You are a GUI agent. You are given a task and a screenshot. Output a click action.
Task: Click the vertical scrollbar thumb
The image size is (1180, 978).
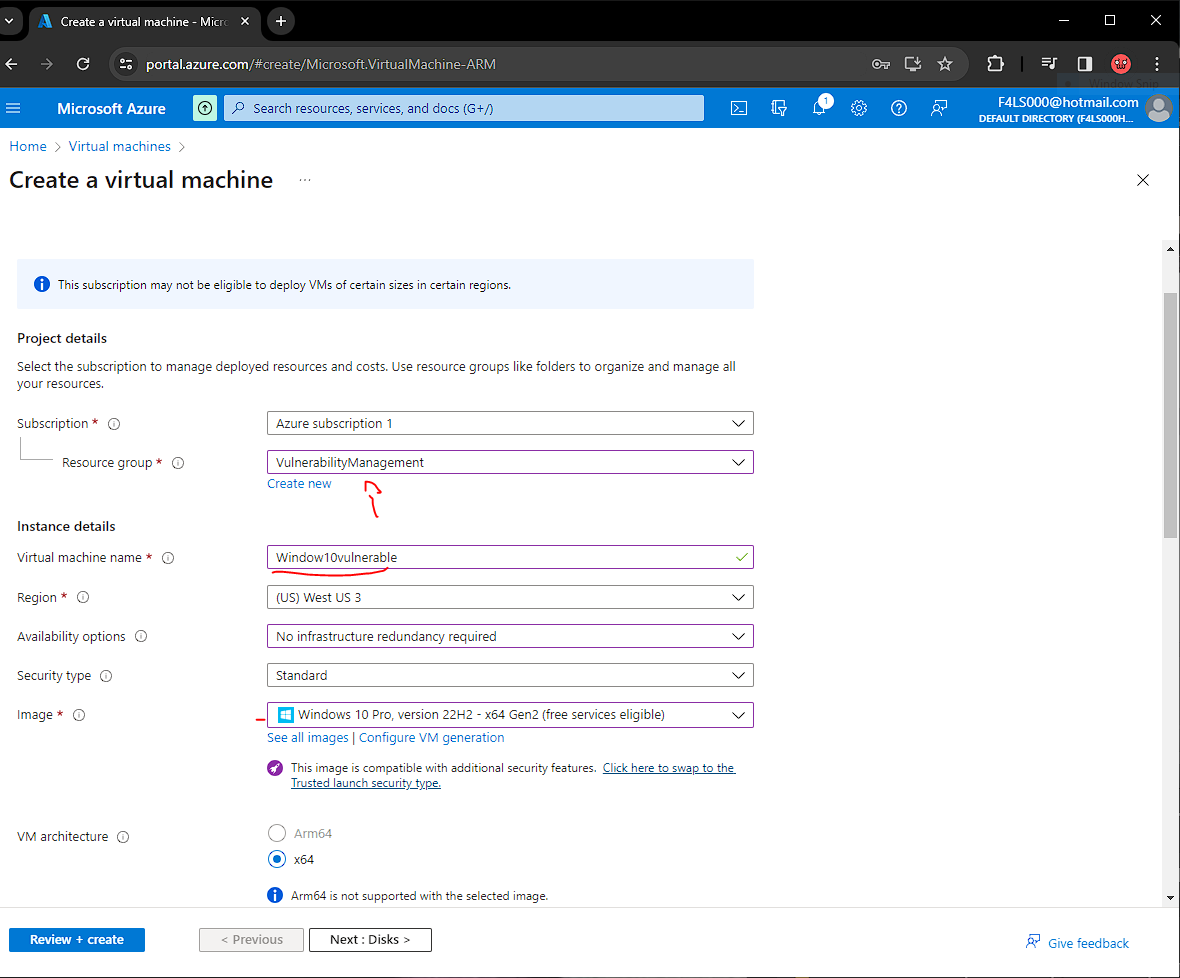tap(1170, 415)
